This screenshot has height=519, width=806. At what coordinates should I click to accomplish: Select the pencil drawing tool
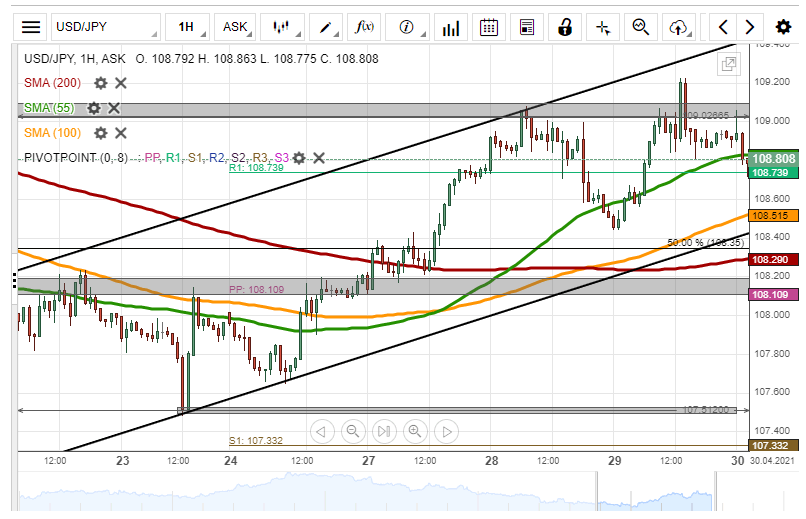click(325, 27)
